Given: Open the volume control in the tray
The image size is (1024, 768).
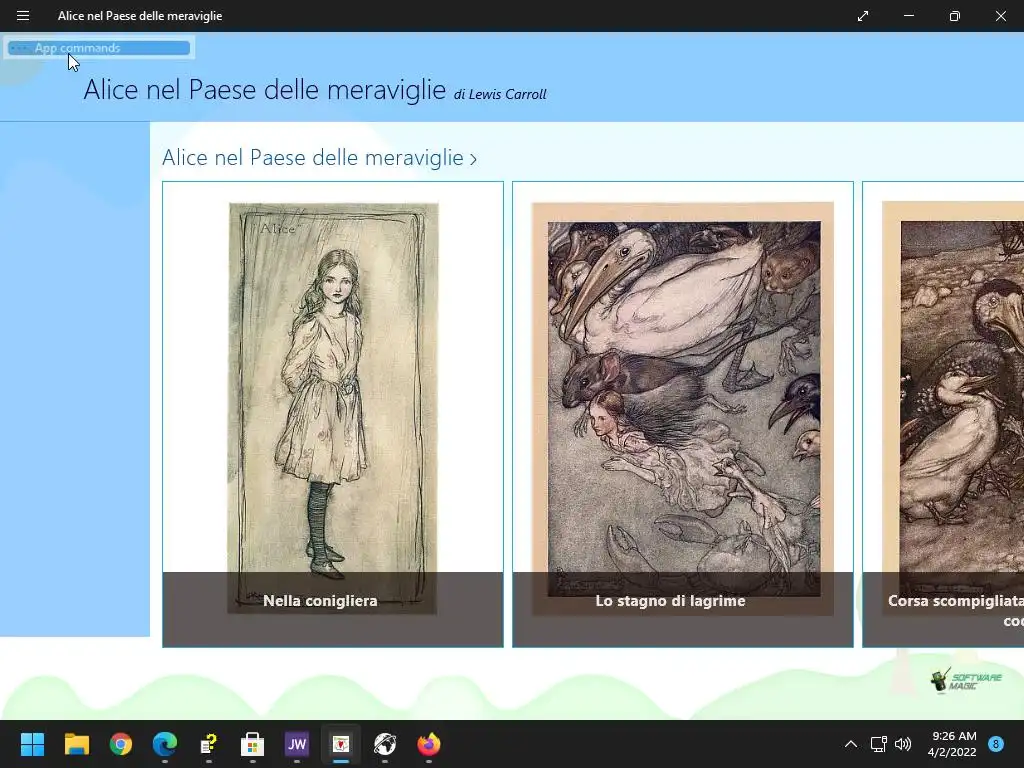Looking at the screenshot, I should (x=903, y=744).
